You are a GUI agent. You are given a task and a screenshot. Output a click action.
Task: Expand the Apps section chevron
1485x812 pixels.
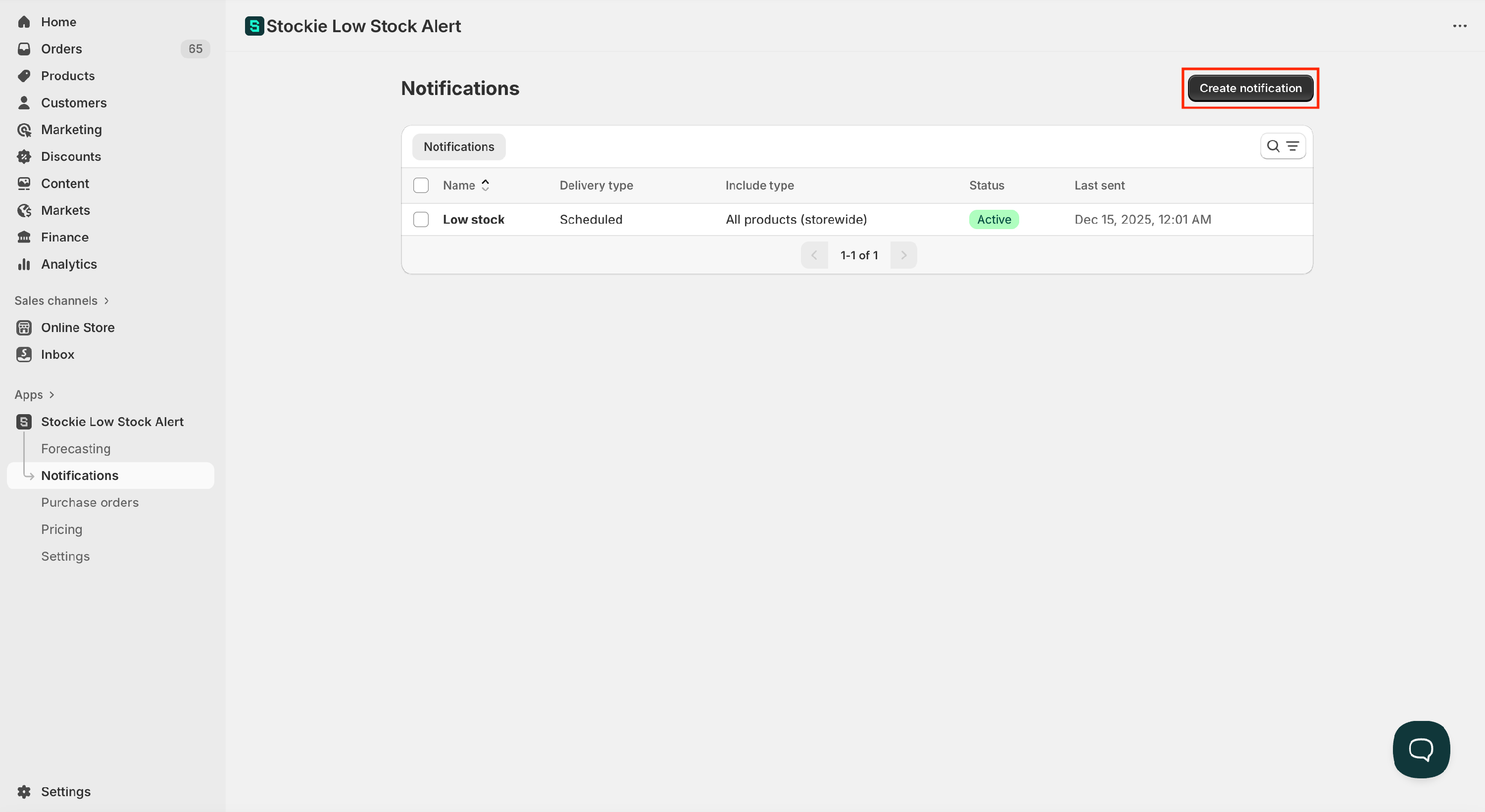pyautogui.click(x=52, y=395)
